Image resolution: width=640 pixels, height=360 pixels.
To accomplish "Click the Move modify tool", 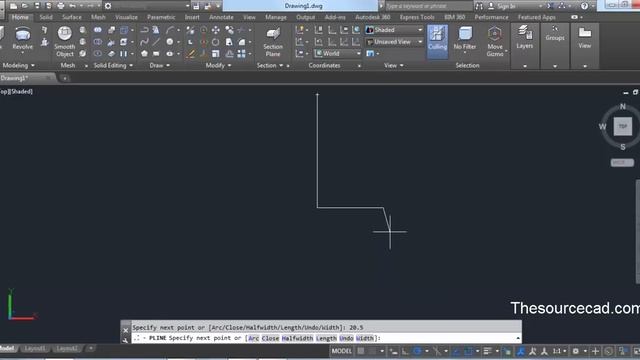I will 216,30.
